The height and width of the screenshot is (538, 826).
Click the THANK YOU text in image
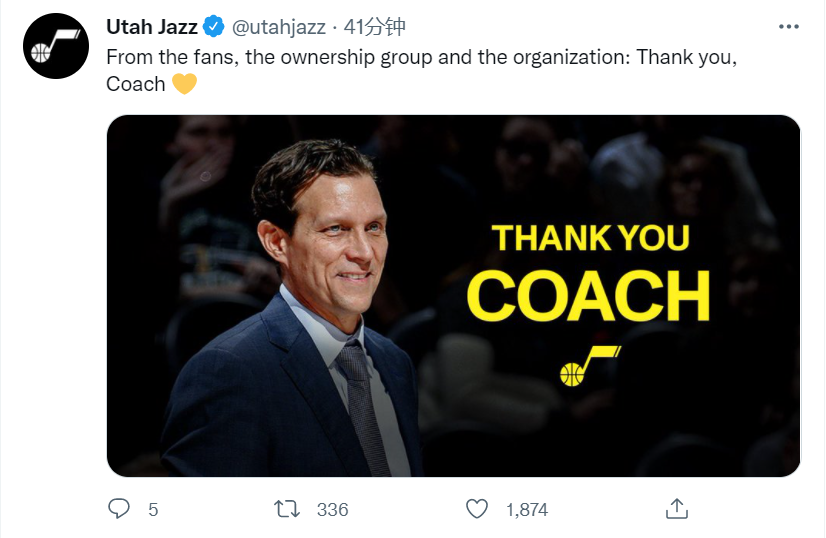coord(590,238)
